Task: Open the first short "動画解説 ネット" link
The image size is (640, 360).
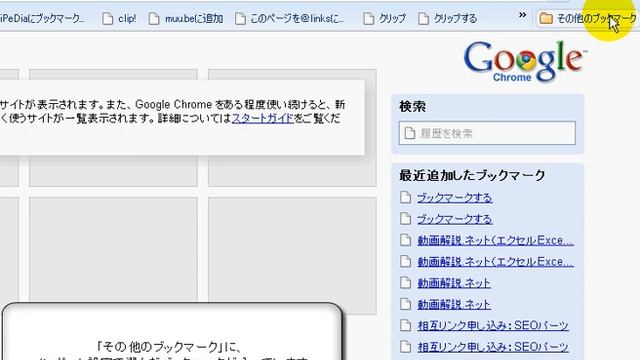Action: [x=454, y=283]
